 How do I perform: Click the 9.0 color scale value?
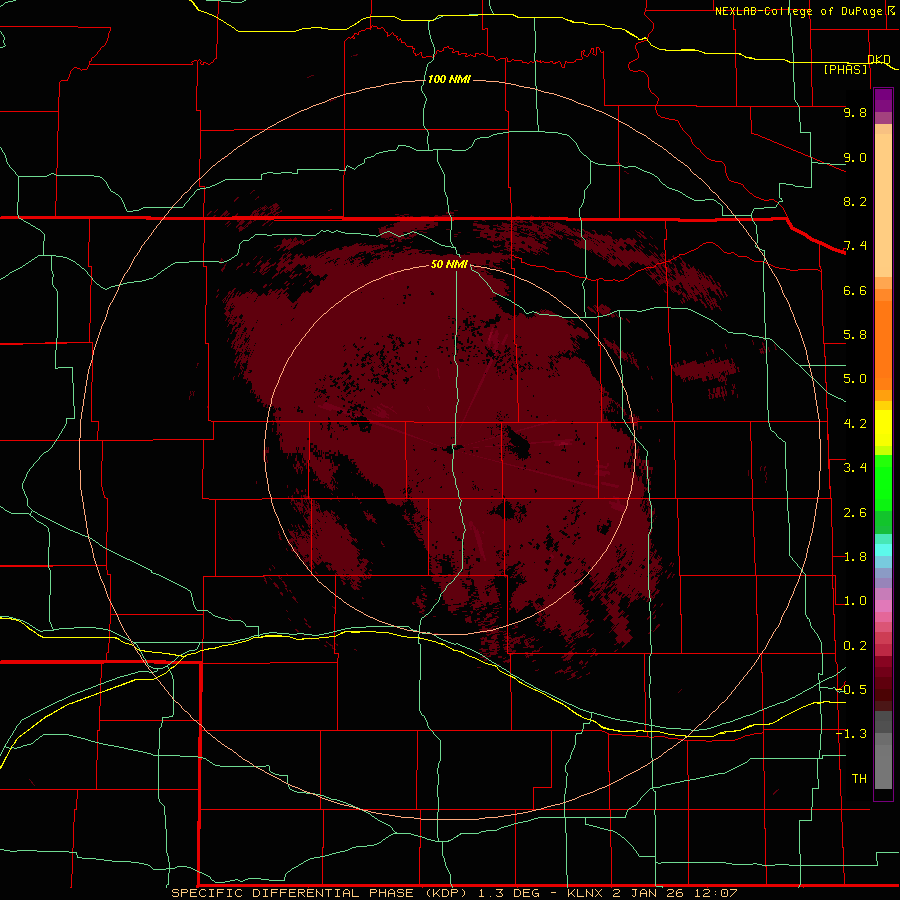(x=855, y=157)
